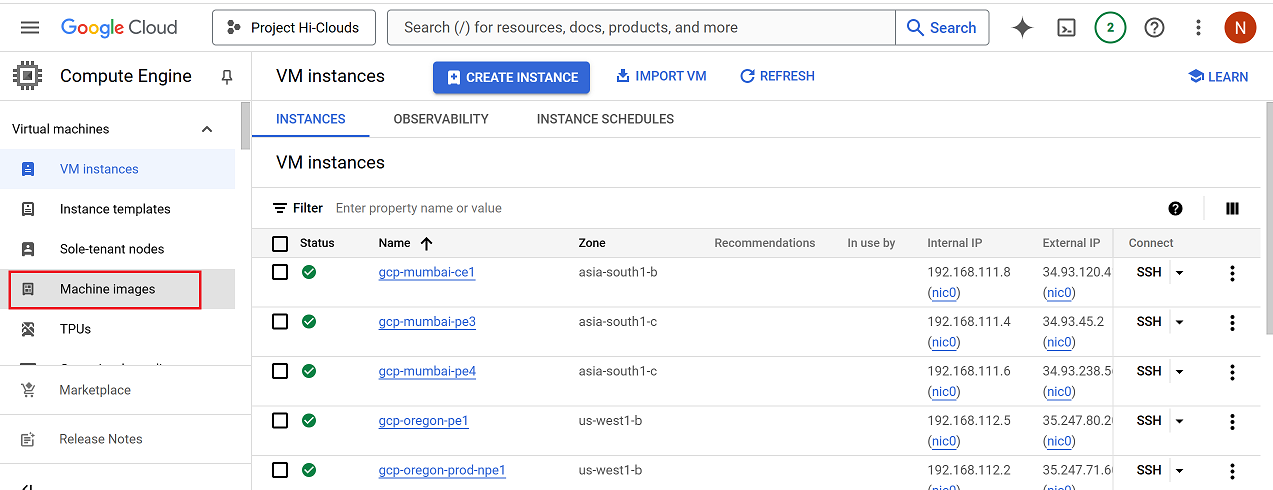This screenshot has height=490, width=1273.
Task: Click the Instance templates sidebar icon
Action: pyautogui.click(x=28, y=209)
